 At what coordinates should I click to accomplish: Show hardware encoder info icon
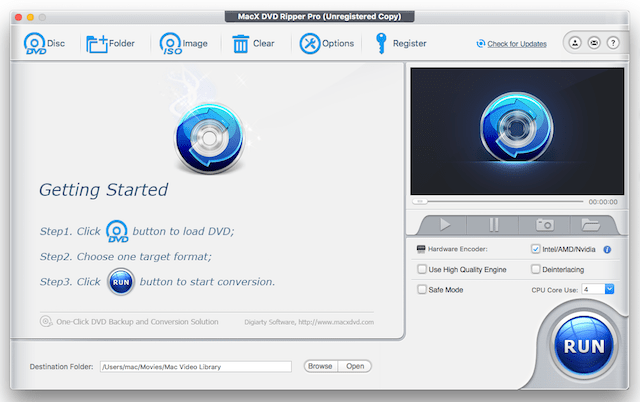point(607,249)
